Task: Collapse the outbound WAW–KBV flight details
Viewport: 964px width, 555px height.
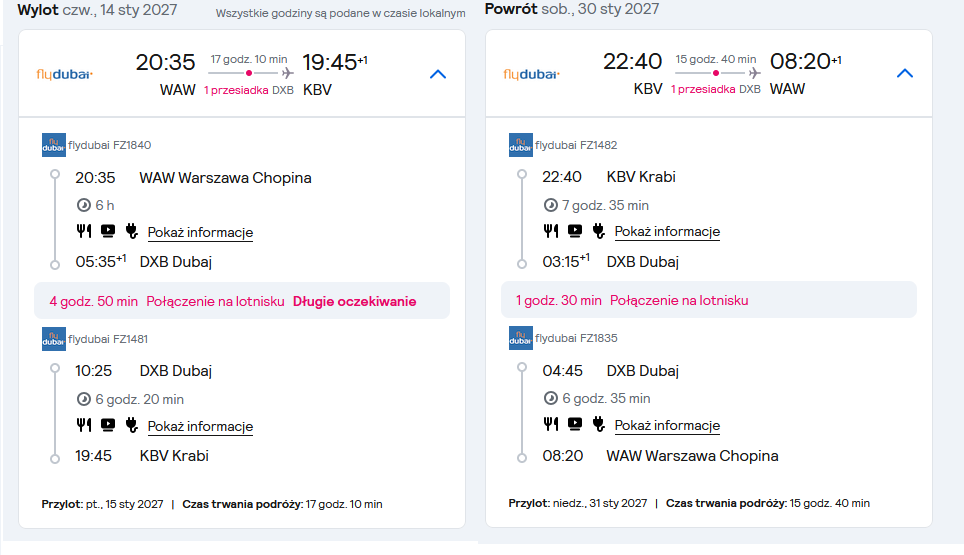Action: coord(437,74)
